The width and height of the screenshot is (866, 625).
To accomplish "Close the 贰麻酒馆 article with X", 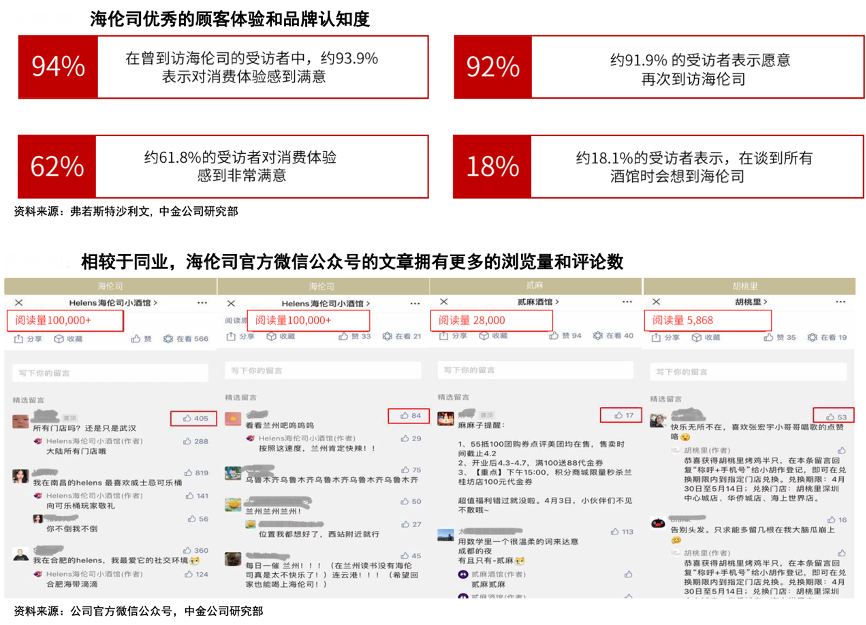I will (x=442, y=302).
